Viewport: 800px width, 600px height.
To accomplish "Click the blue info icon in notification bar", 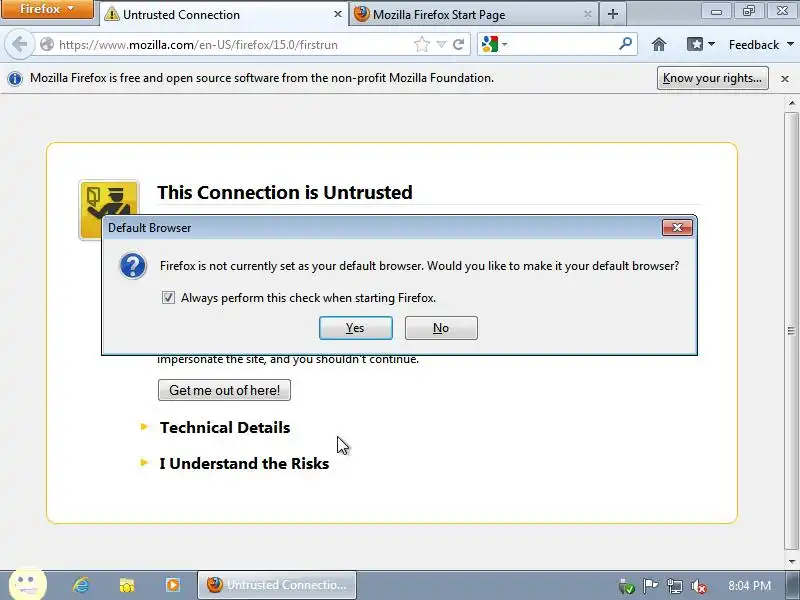I will coord(15,79).
